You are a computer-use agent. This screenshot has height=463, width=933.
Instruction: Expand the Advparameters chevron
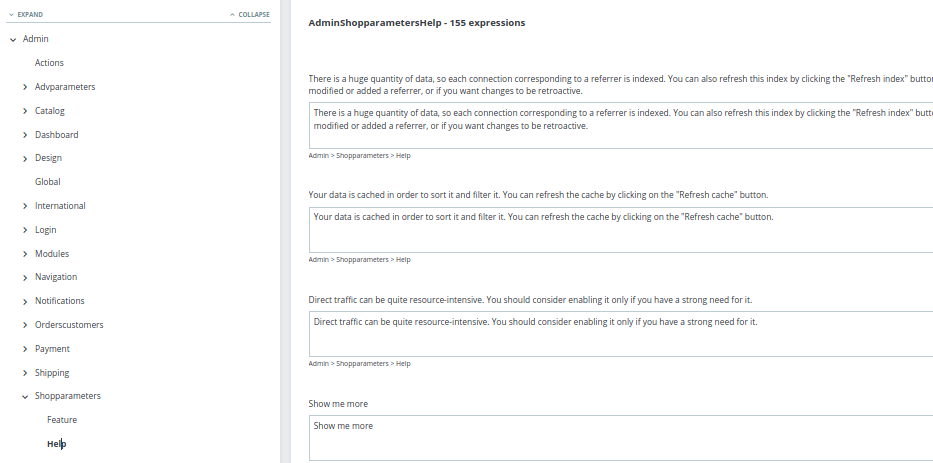tap(24, 87)
